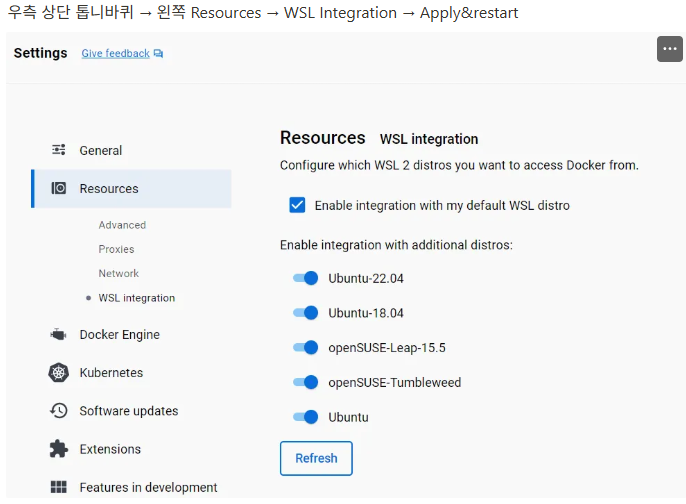686x504 pixels.
Task: Open Kubernetes settings
Action: 111,373
